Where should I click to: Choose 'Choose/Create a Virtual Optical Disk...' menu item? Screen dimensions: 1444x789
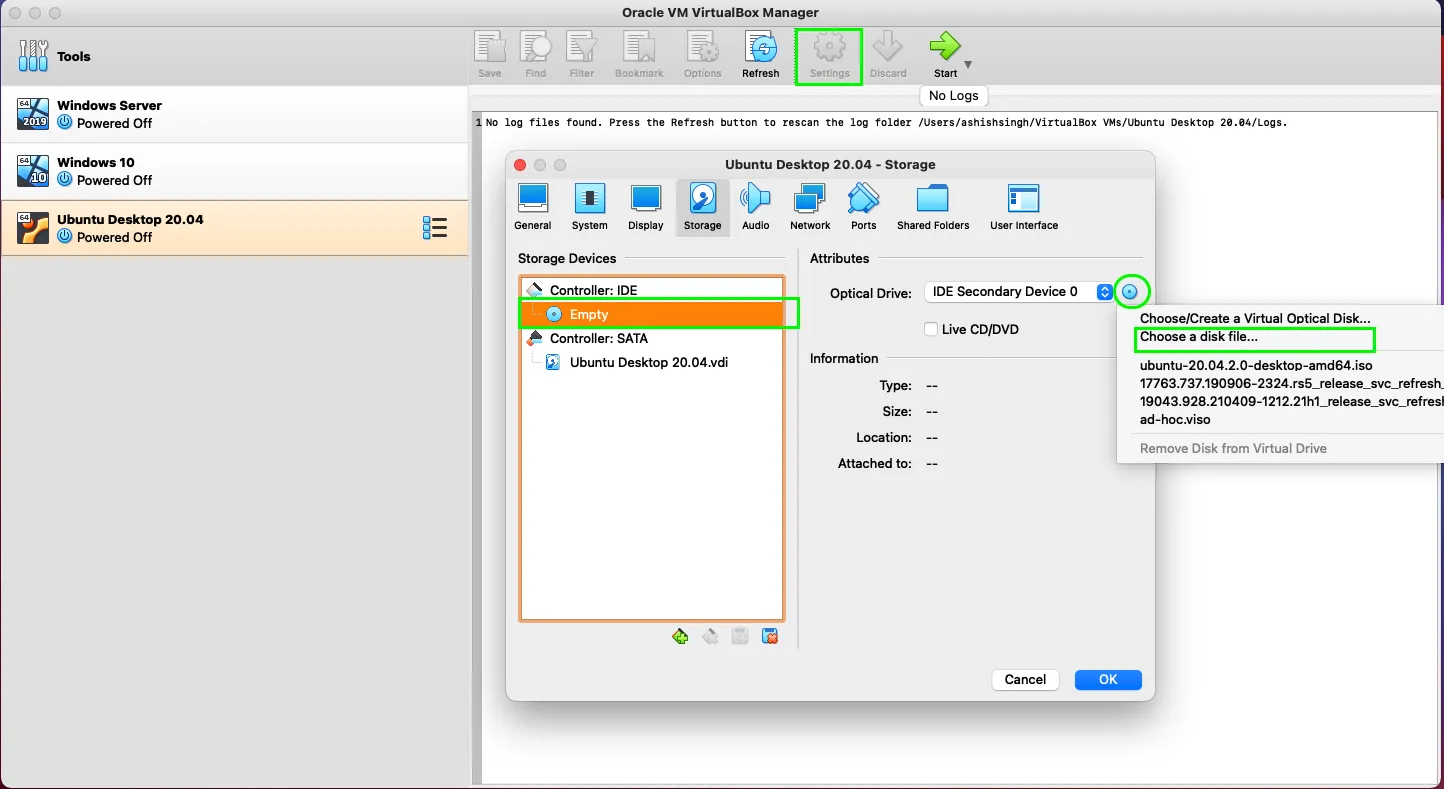[x=1255, y=318]
